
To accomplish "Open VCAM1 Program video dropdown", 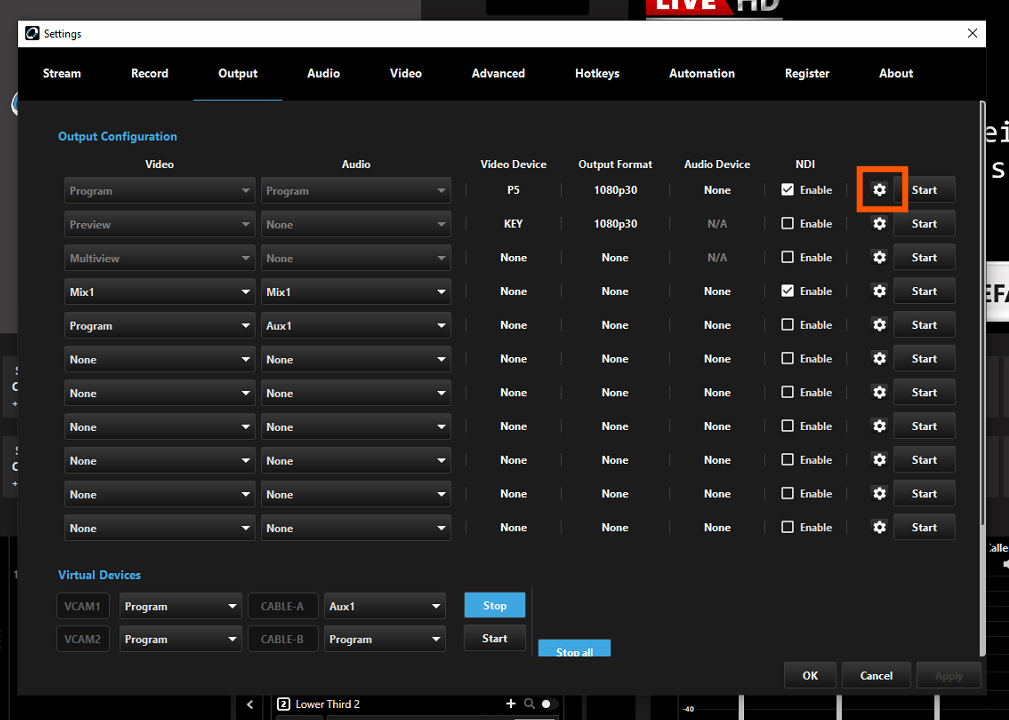I will click(x=180, y=606).
